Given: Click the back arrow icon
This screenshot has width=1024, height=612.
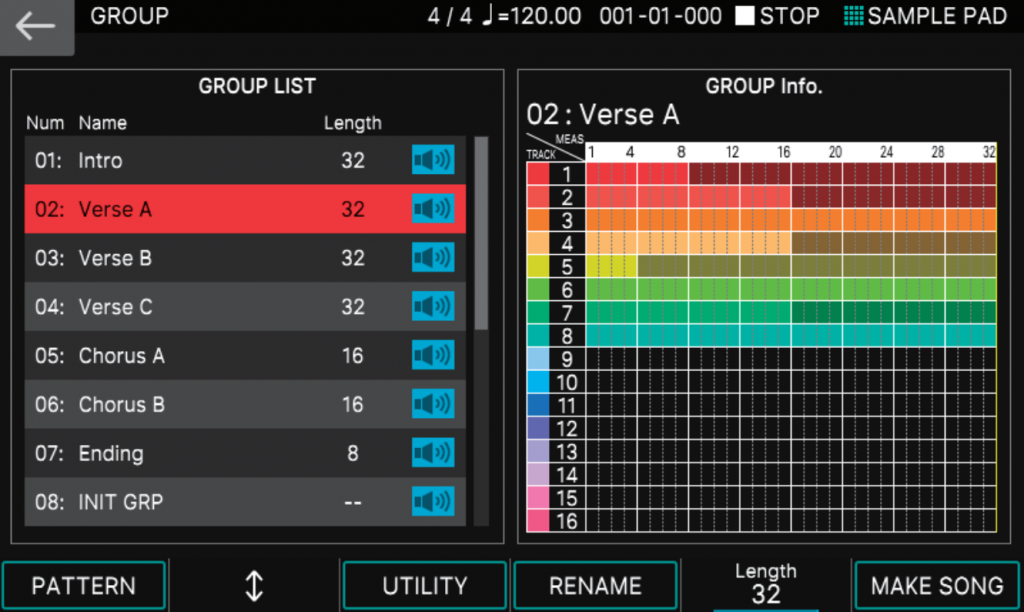Looking at the screenshot, I should coord(36,27).
